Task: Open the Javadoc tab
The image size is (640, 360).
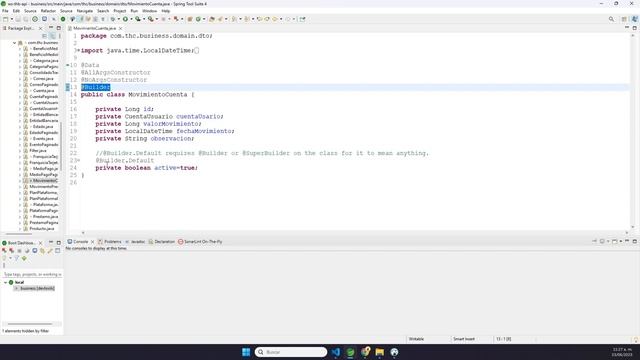Action: pos(135,242)
